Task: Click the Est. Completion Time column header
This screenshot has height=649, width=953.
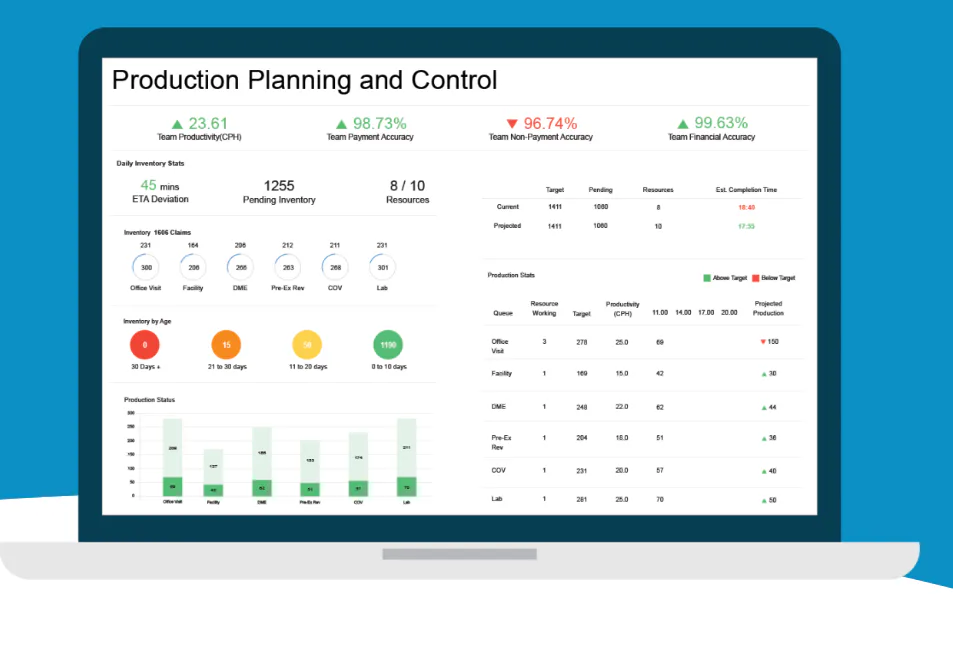Action: 746,190
